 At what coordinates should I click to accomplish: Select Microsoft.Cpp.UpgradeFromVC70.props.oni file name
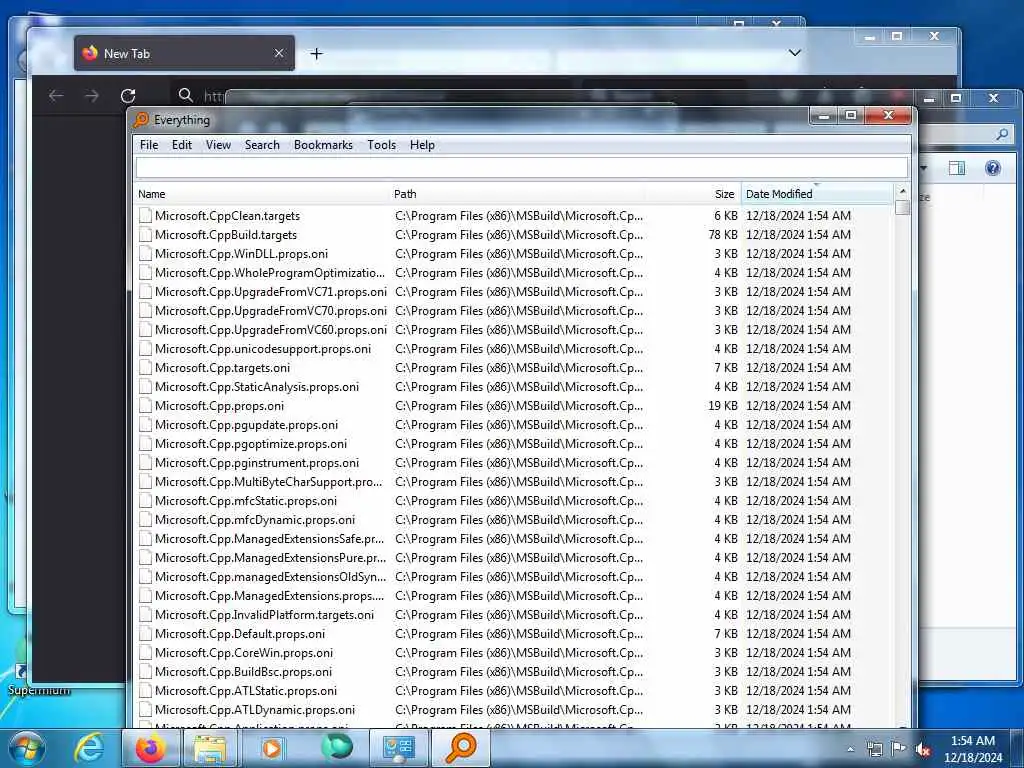point(270,311)
